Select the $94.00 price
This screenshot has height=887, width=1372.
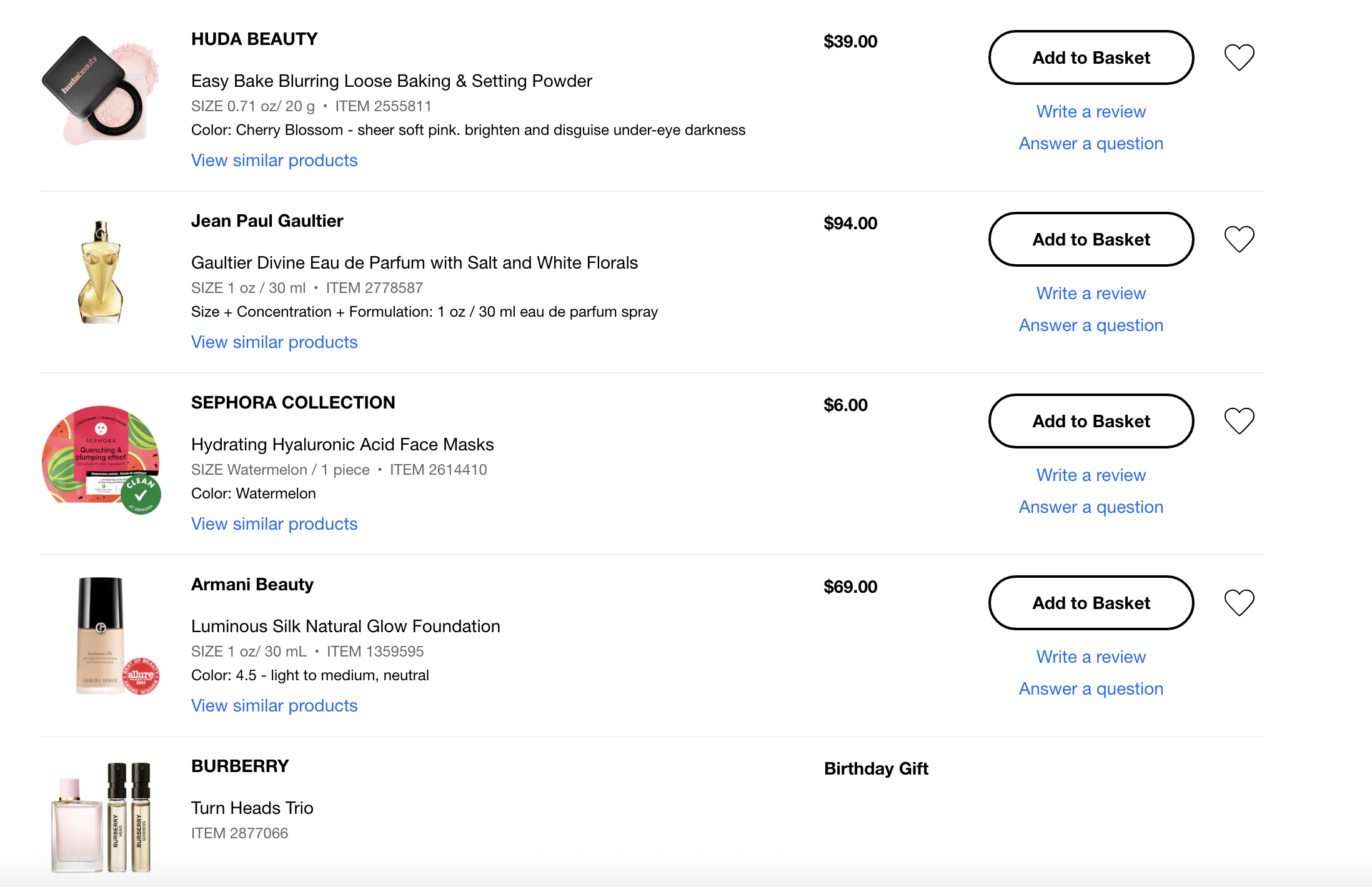pyautogui.click(x=850, y=224)
